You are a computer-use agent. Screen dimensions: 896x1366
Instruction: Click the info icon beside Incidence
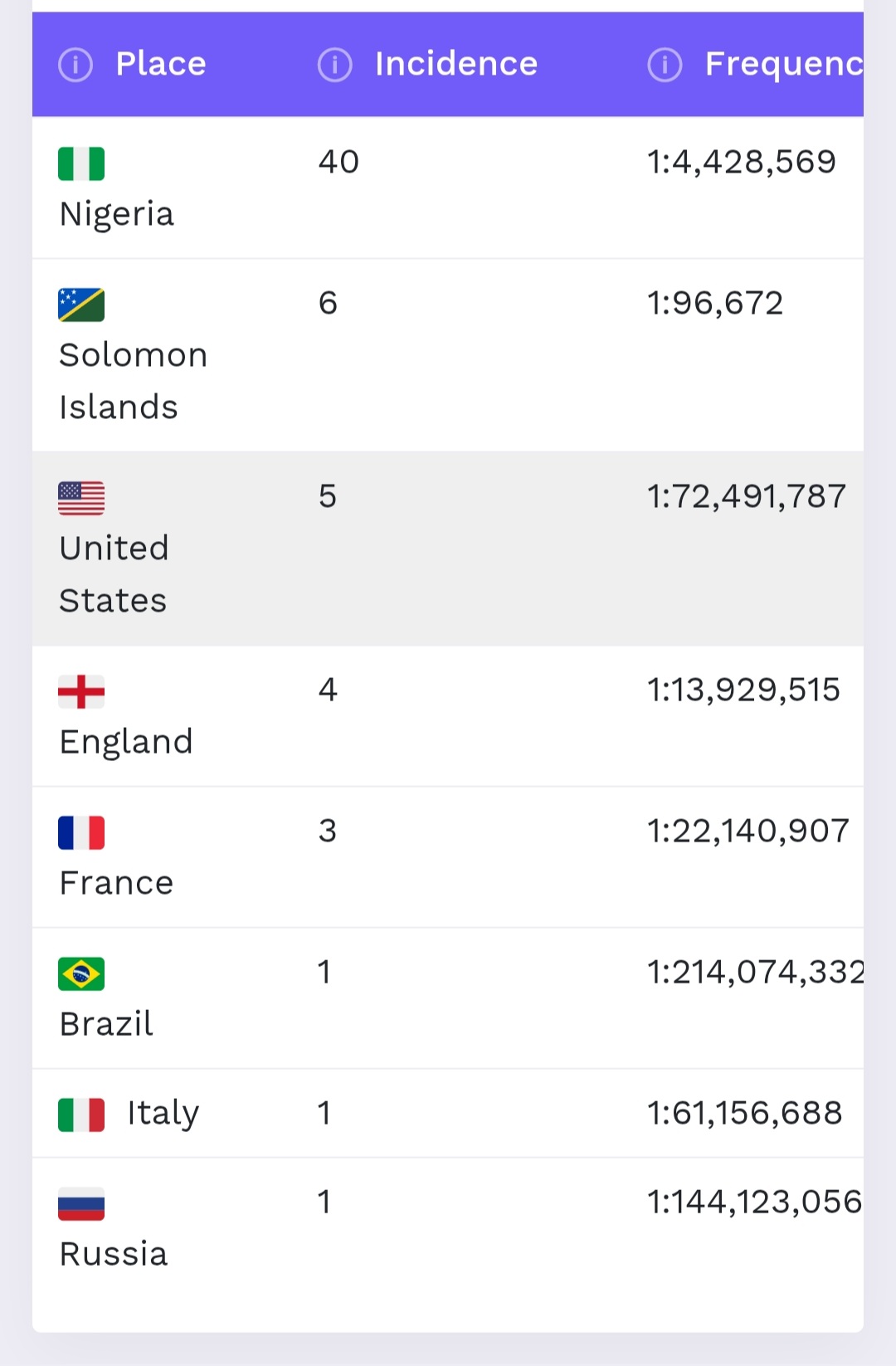point(335,64)
